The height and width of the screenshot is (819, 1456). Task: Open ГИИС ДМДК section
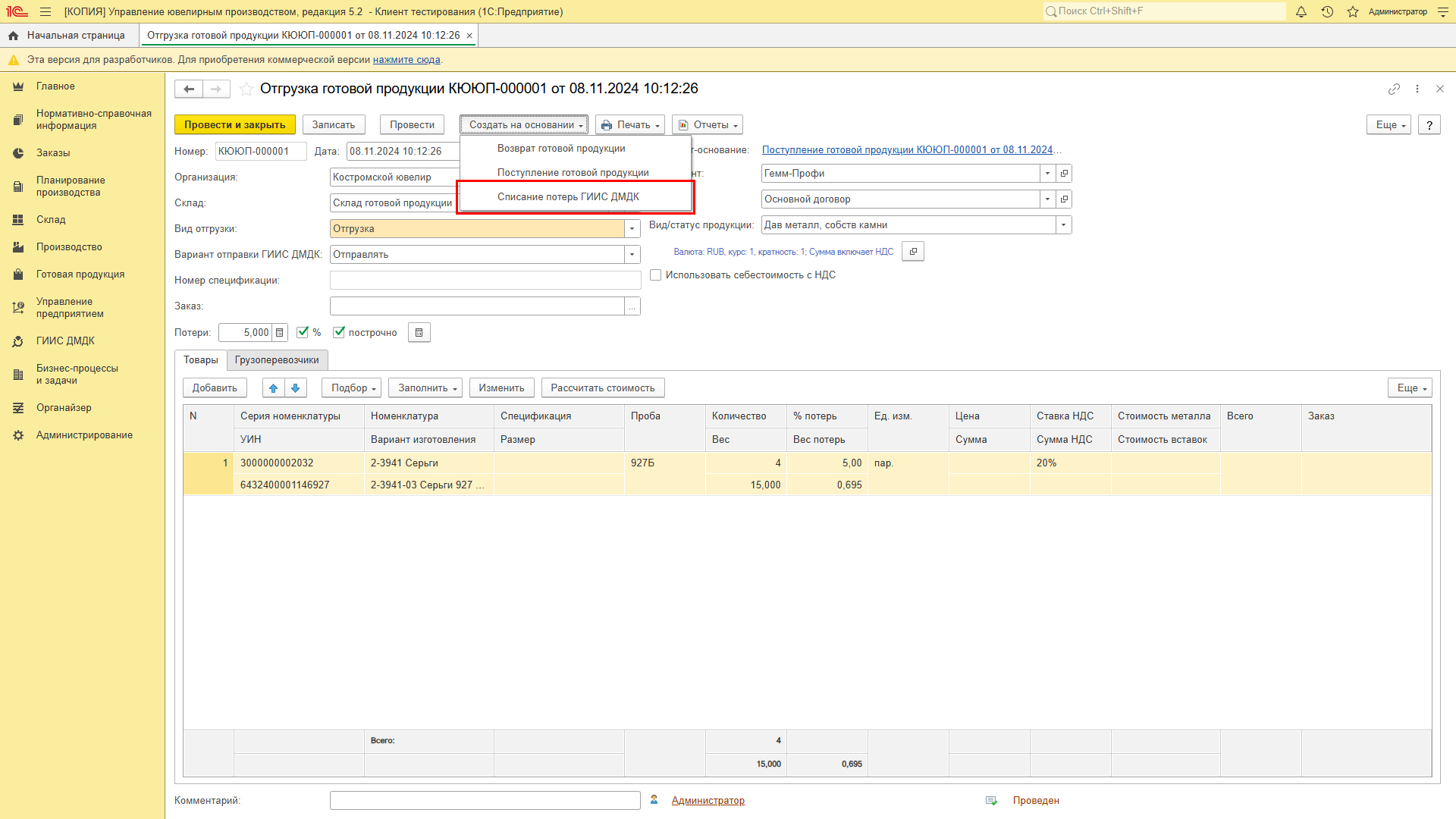click(x=65, y=341)
